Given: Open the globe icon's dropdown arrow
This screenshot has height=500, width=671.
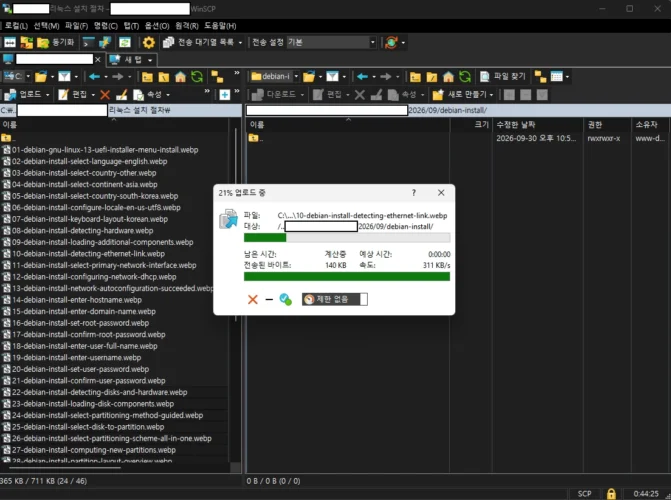Looking at the screenshot, I should pos(403,43).
